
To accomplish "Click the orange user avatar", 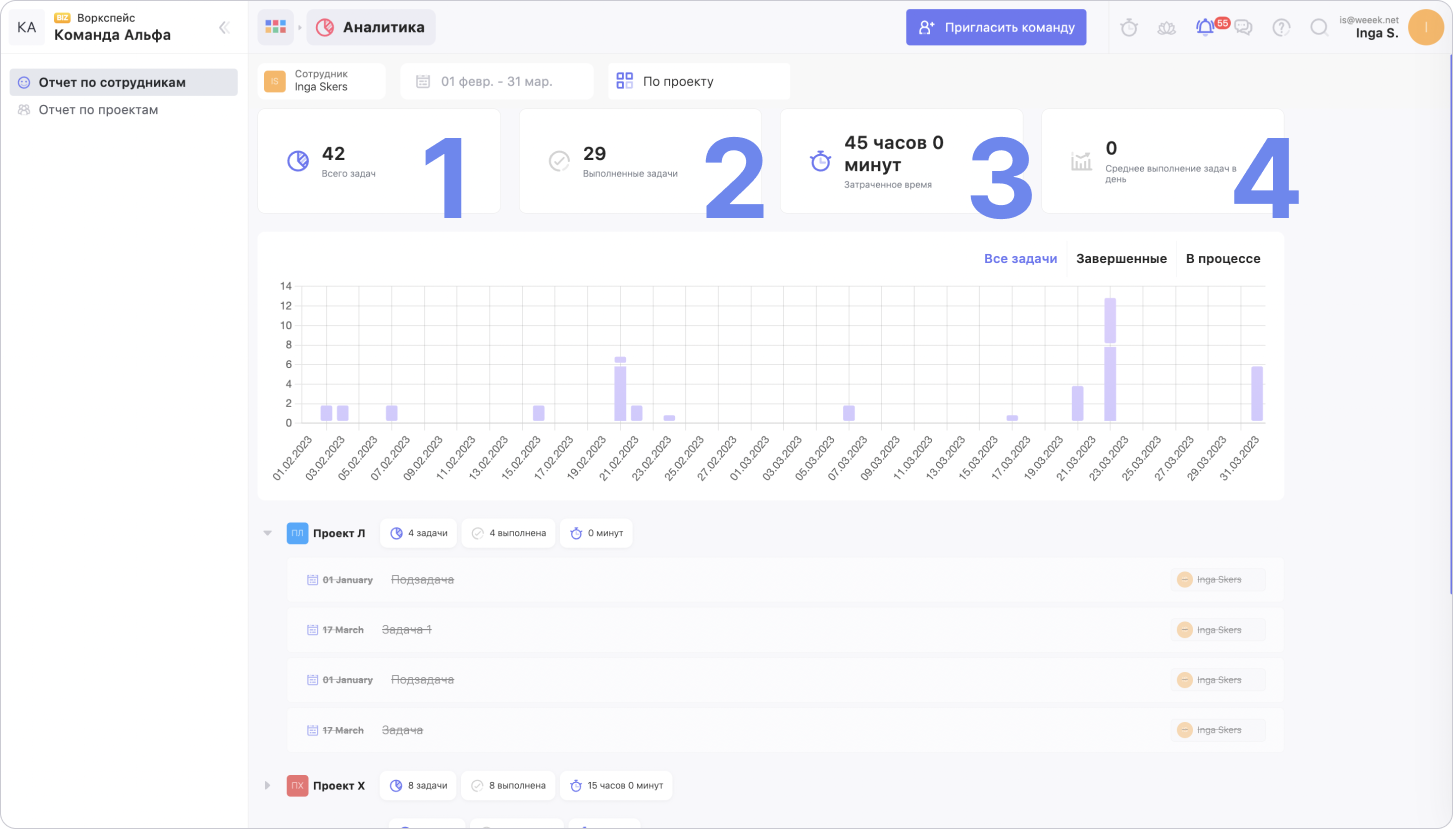I will [1425, 27].
